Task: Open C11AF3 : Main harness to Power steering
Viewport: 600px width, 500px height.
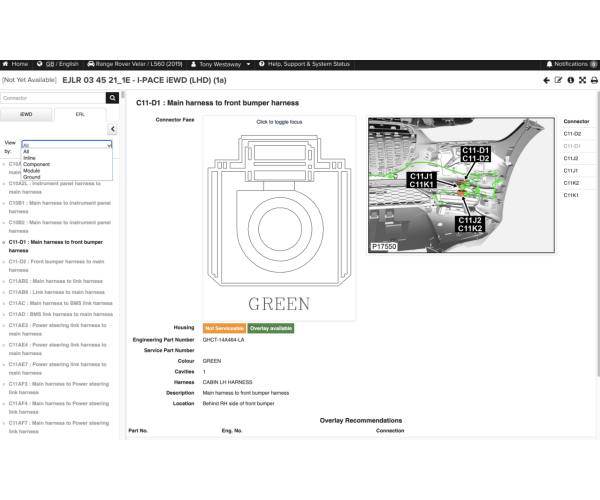Action: [59, 388]
